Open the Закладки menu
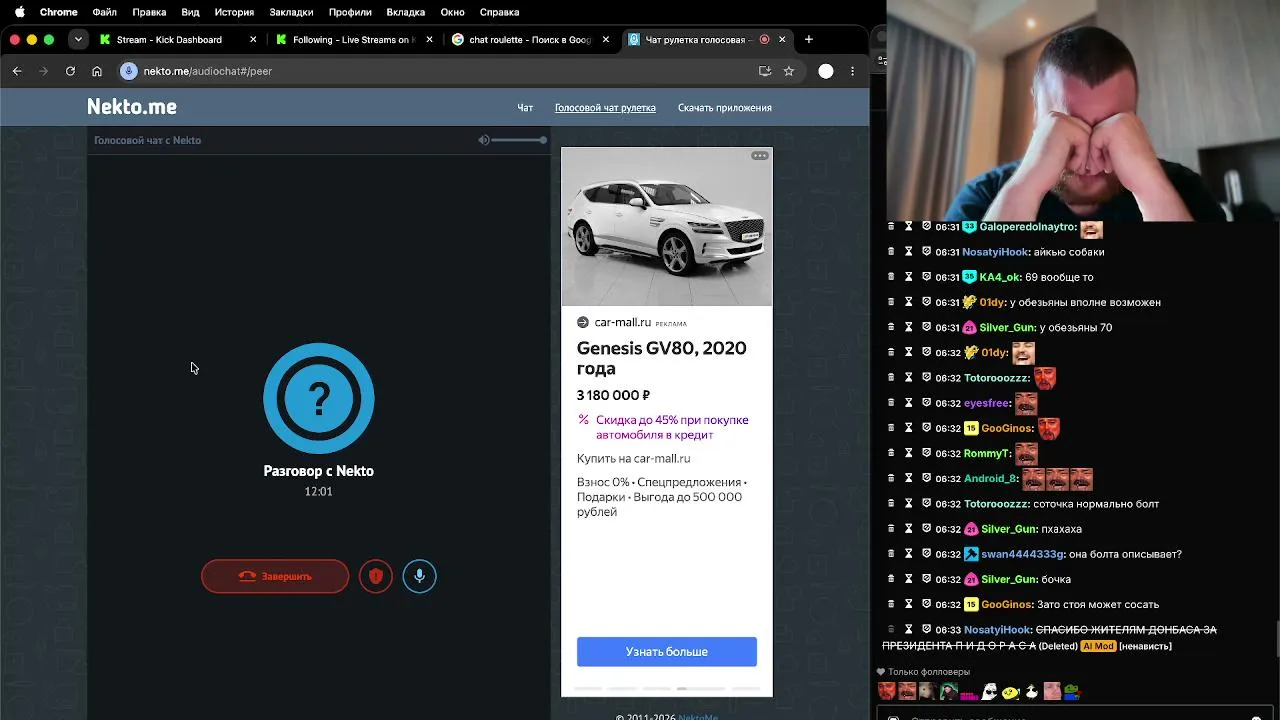 [x=291, y=12]
